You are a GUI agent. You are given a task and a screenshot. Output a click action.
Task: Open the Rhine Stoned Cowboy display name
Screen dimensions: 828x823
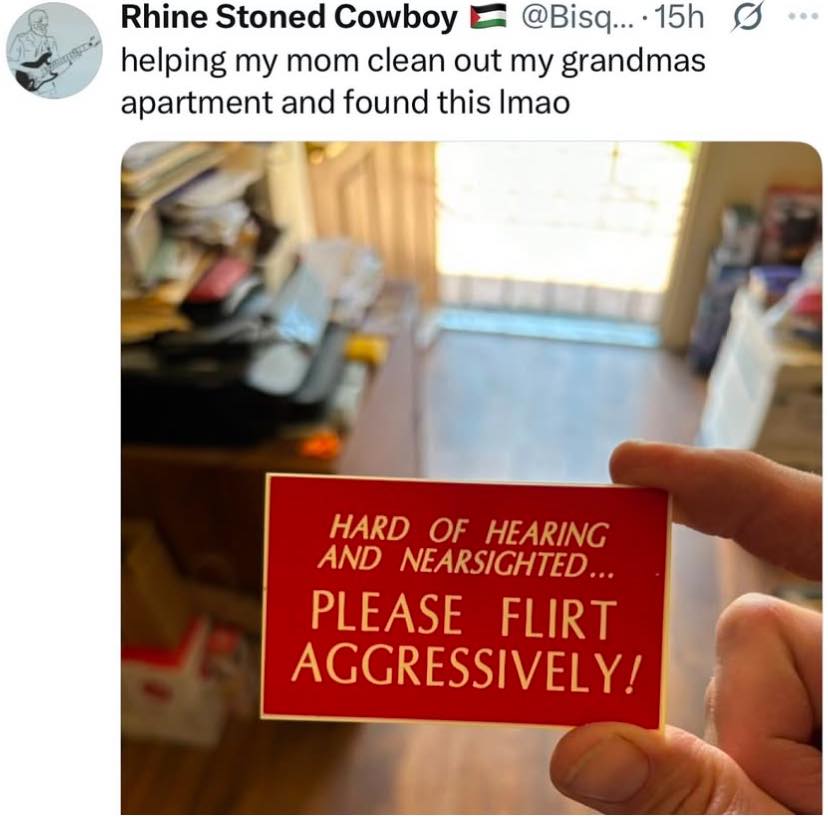tap(289, 18)
